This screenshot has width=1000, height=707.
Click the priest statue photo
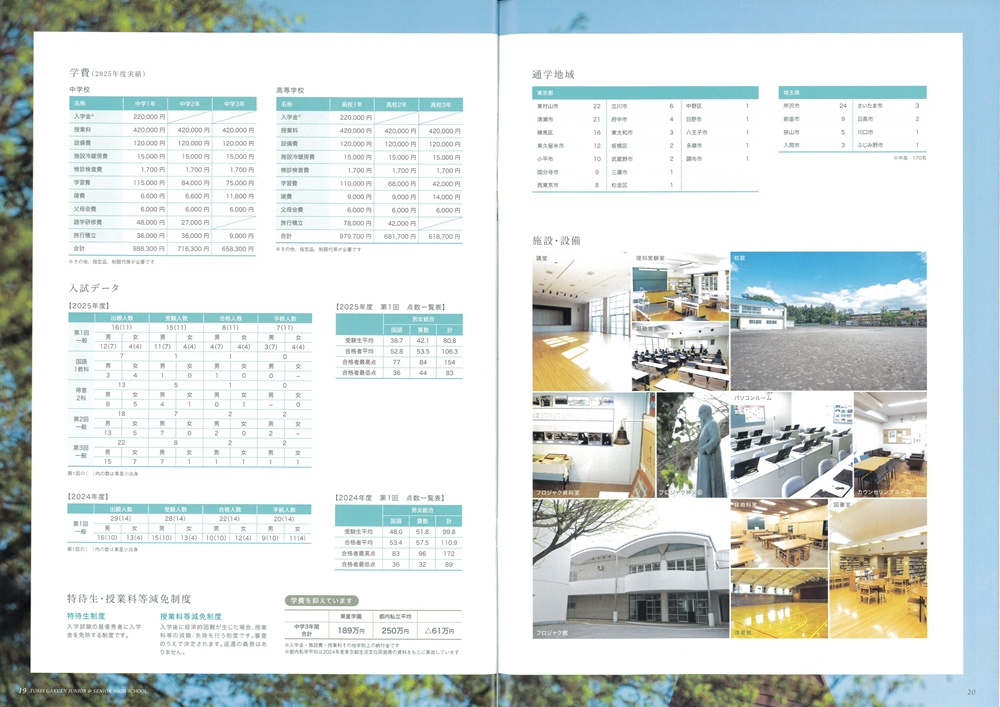[x=693, y=445]
